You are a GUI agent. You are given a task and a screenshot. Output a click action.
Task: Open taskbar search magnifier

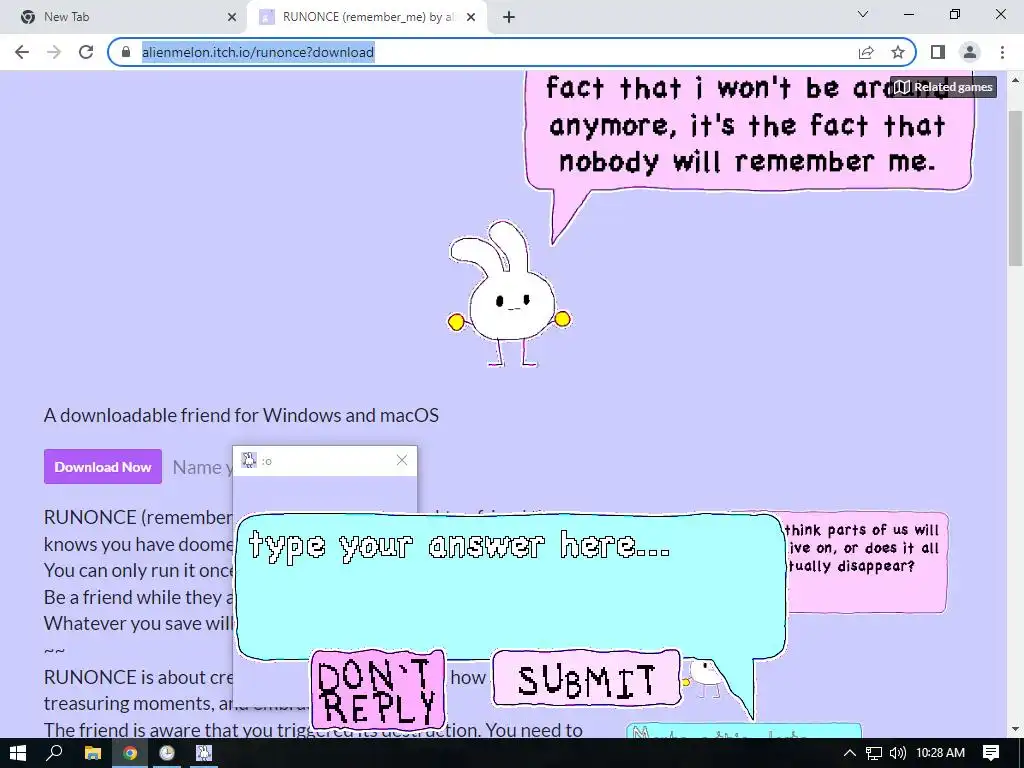click(x=55, y=753)
